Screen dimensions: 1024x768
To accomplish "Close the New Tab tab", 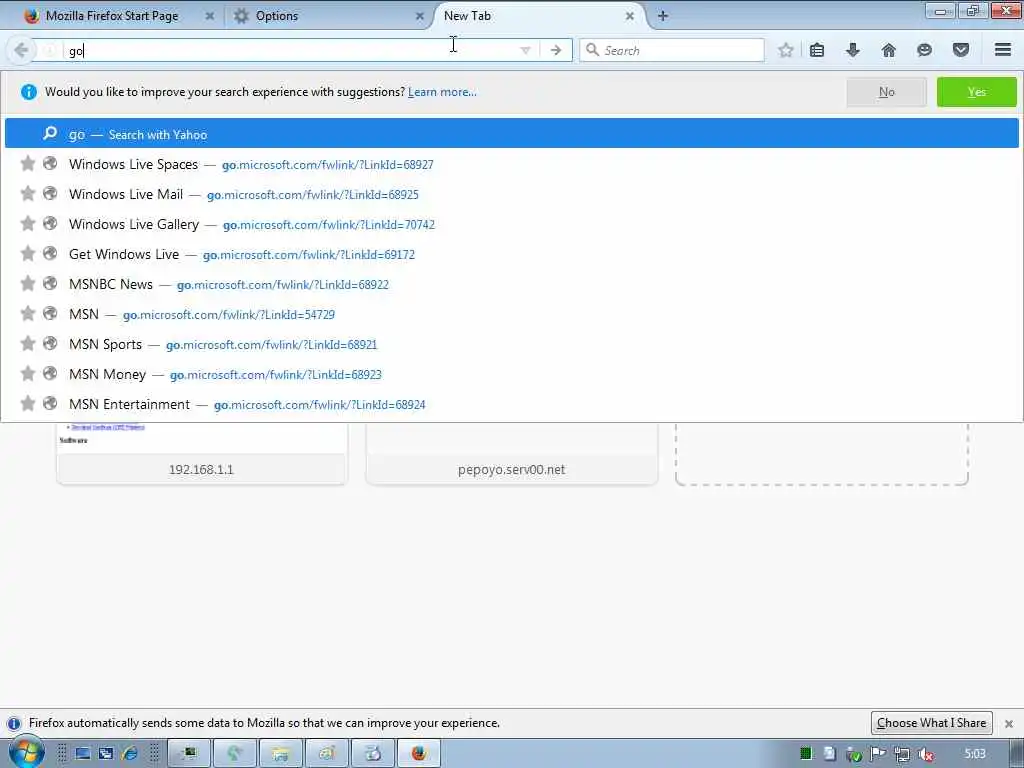I will click(630, 16).
